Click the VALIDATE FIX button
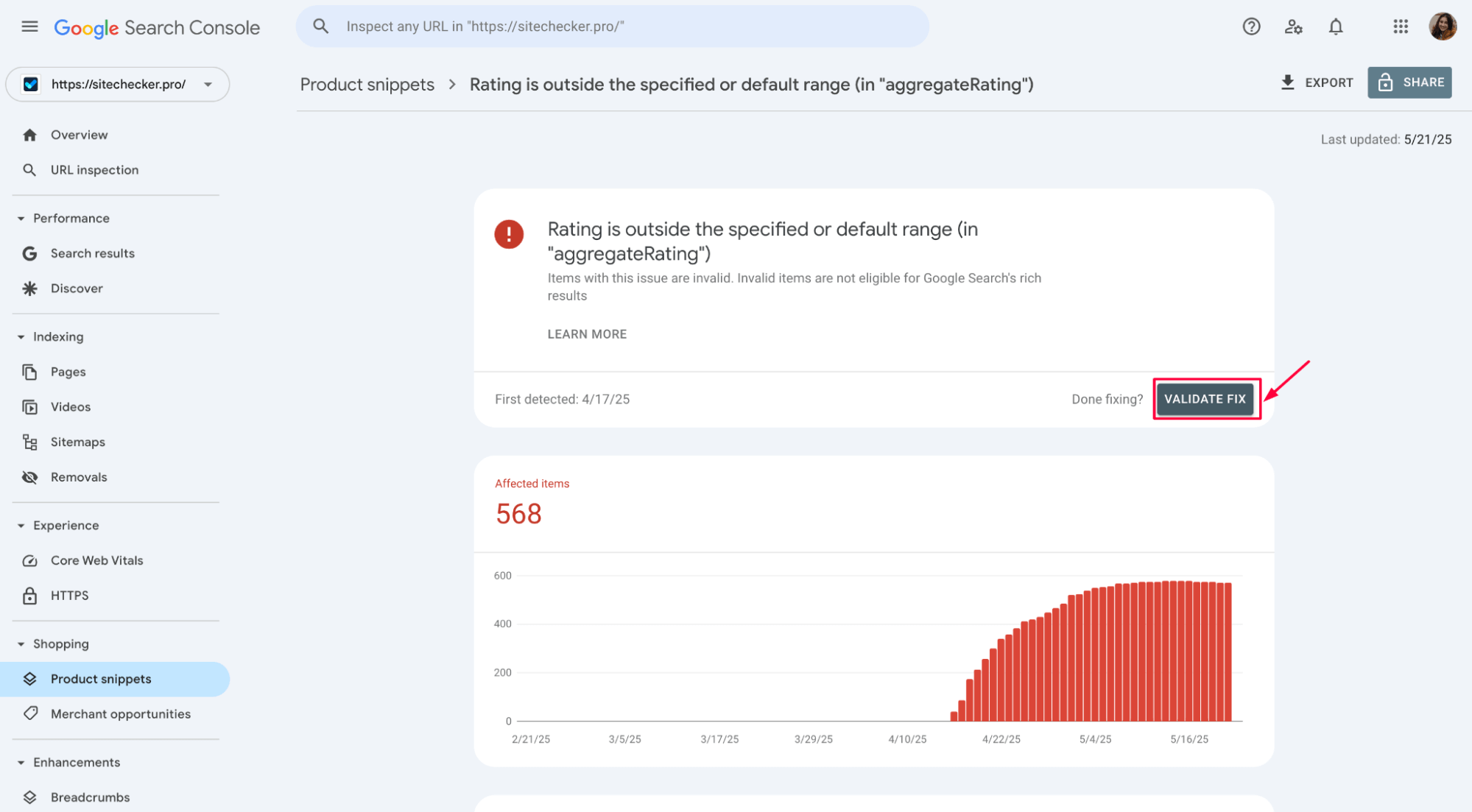Screen dimensions: 1472x812 pos(1205,399)
